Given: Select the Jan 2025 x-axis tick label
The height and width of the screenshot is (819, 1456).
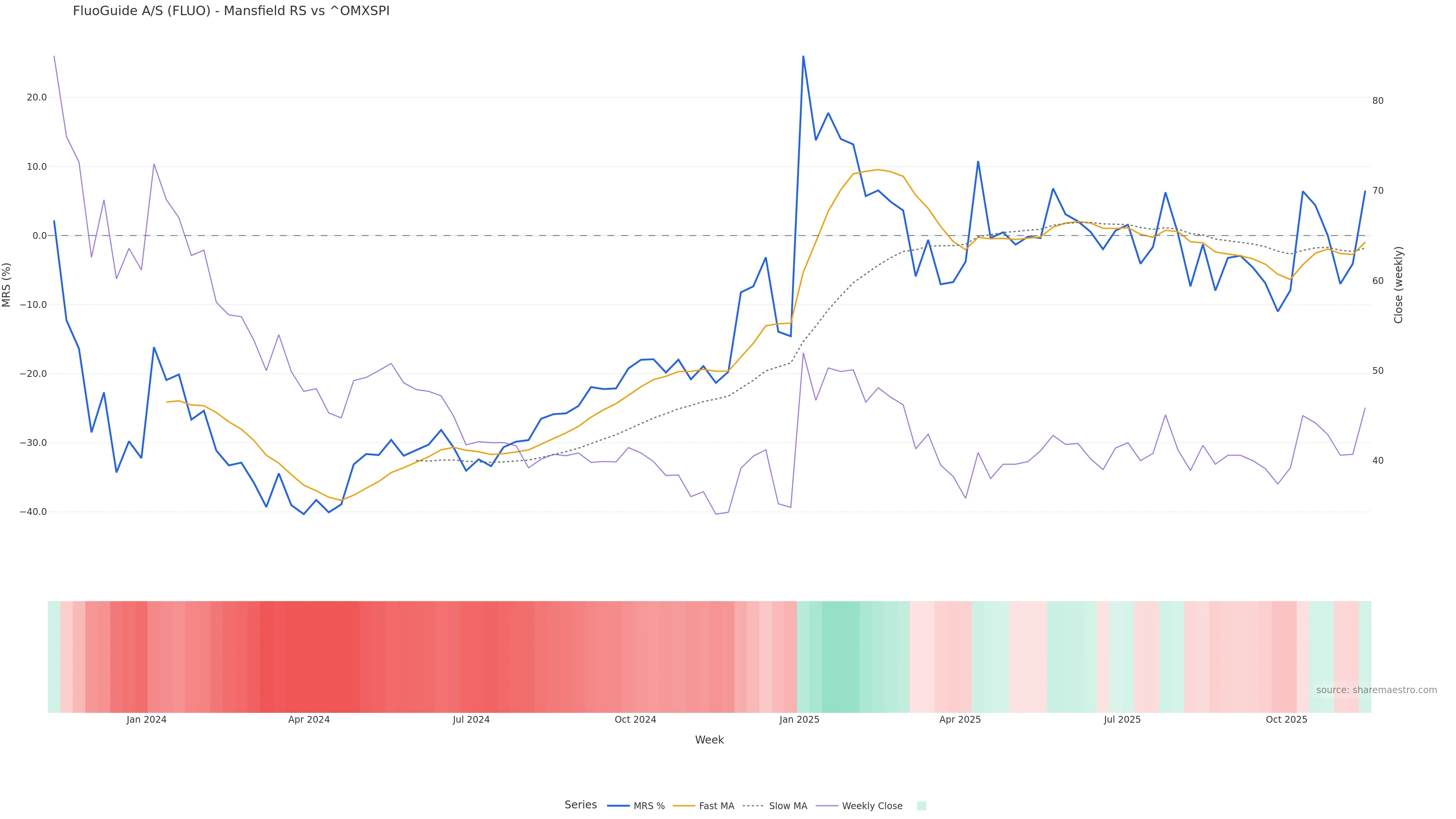Looking at the screenshot, I should tap(799, 720).
